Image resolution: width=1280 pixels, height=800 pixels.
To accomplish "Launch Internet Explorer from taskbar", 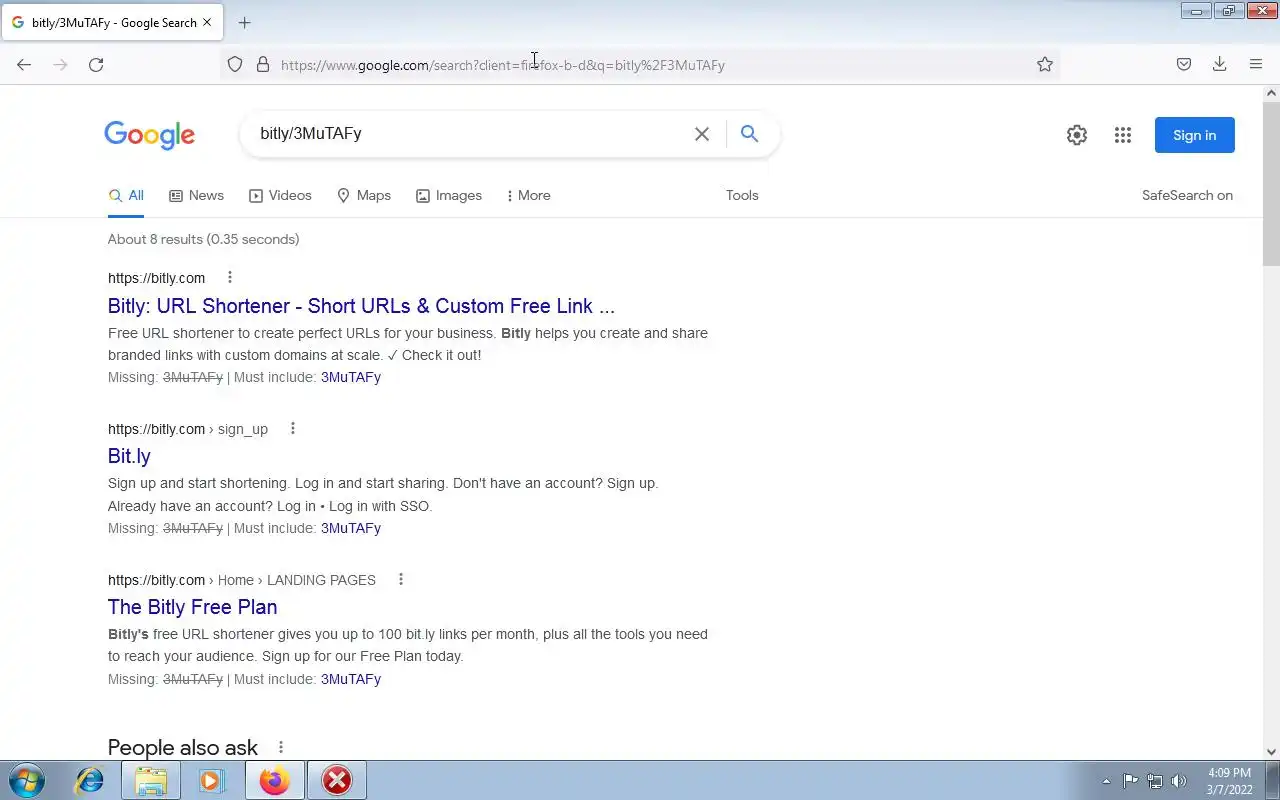I will (90, 780).
